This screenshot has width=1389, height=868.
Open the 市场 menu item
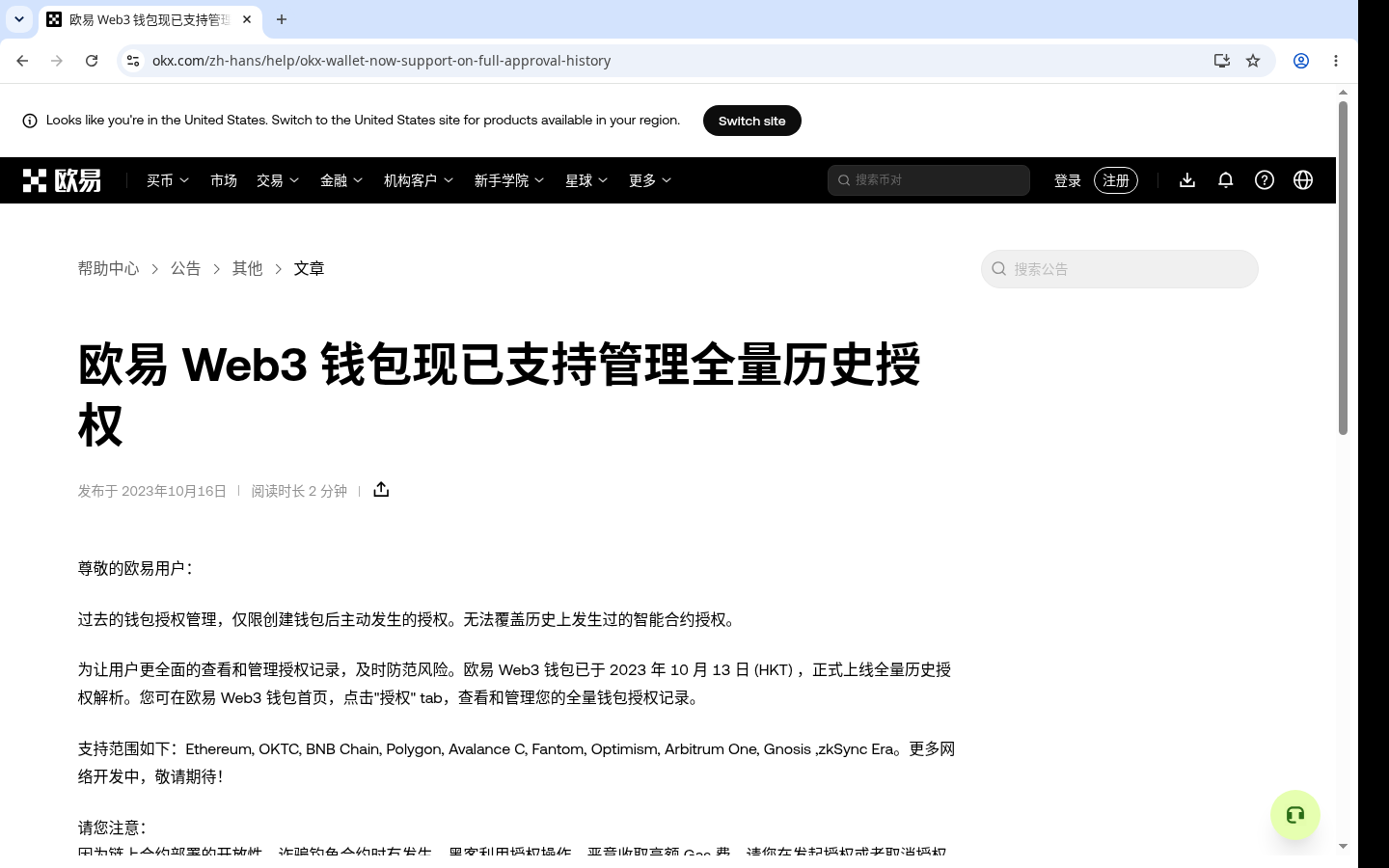(224, 180)
